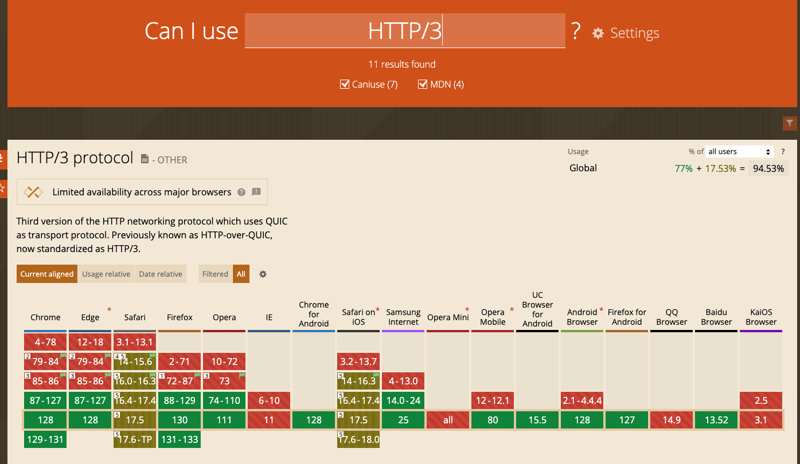Toggle the Caniuse (7) checkbox
The image size is (800, 464).
pyautogui.click(x=344, y=84)
